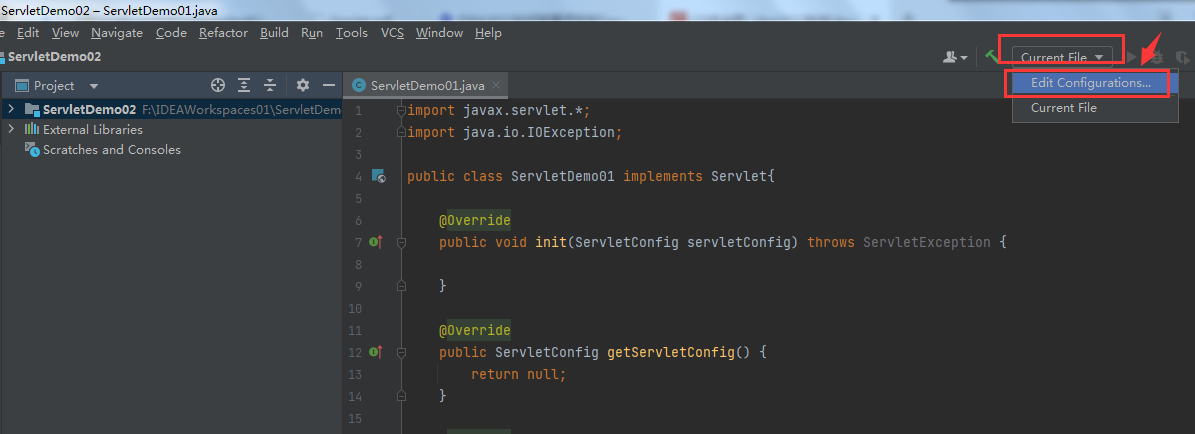
Task: Switch to ServletDemo01.java editor tab
Action: 426,85
